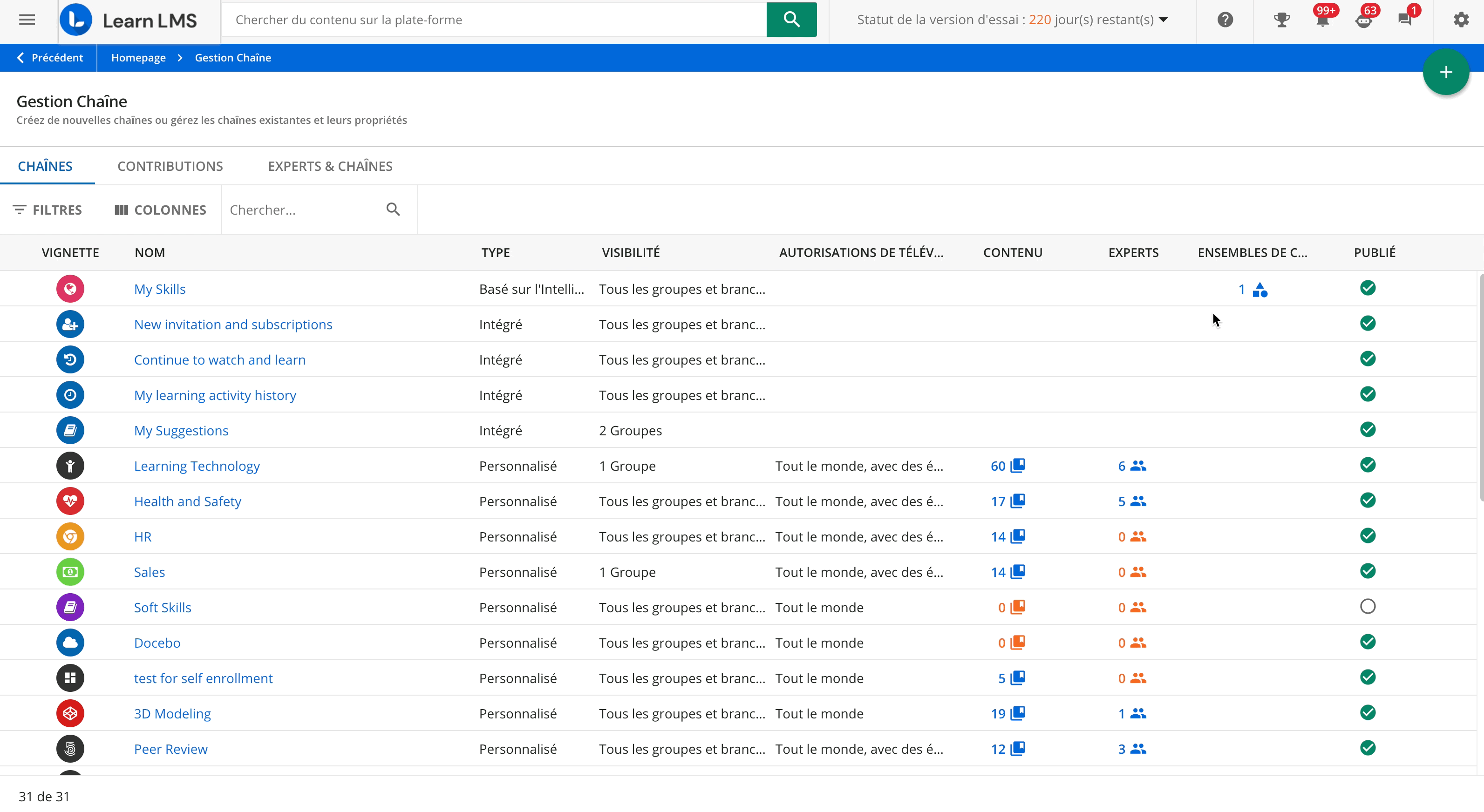1484x812 pixels.
Task: Open the gamification trophy icon
Action: [1281, 20]
